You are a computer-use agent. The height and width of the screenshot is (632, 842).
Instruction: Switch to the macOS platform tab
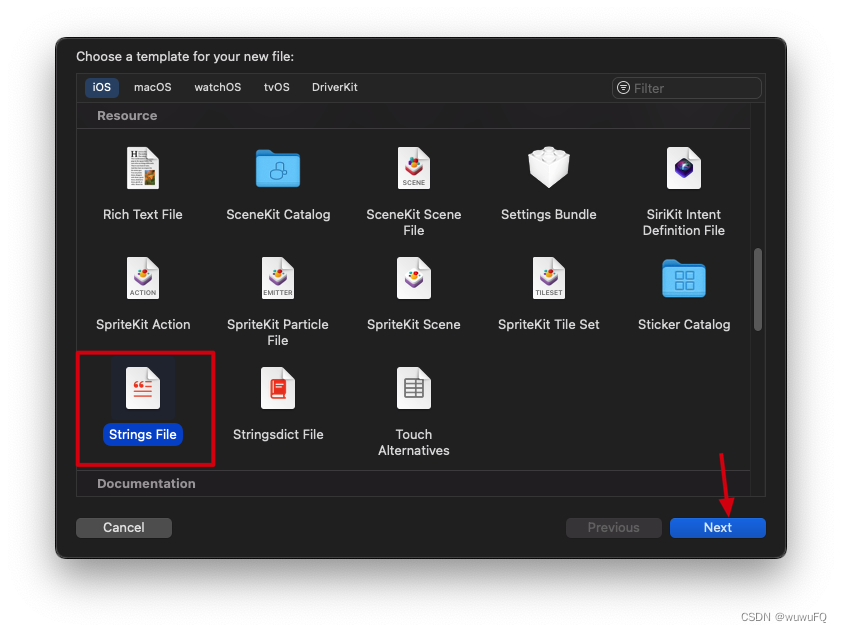(153, 88)
